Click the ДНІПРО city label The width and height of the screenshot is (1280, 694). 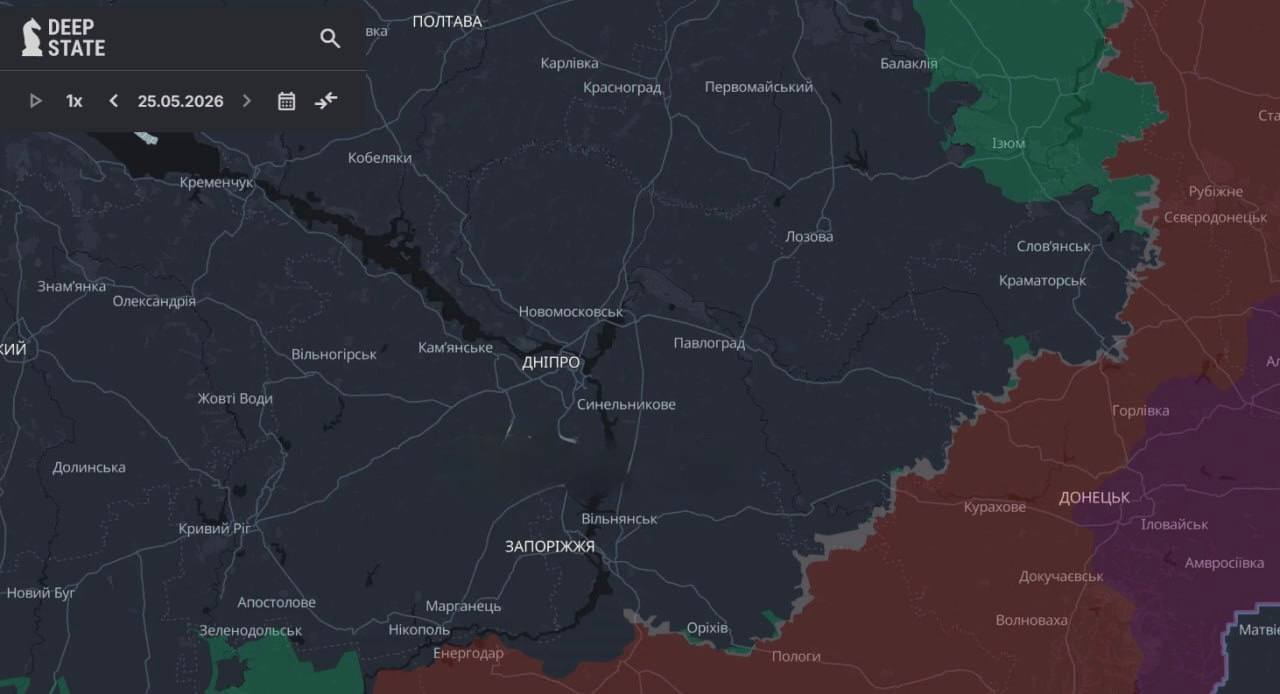click(x=551, y=362)
